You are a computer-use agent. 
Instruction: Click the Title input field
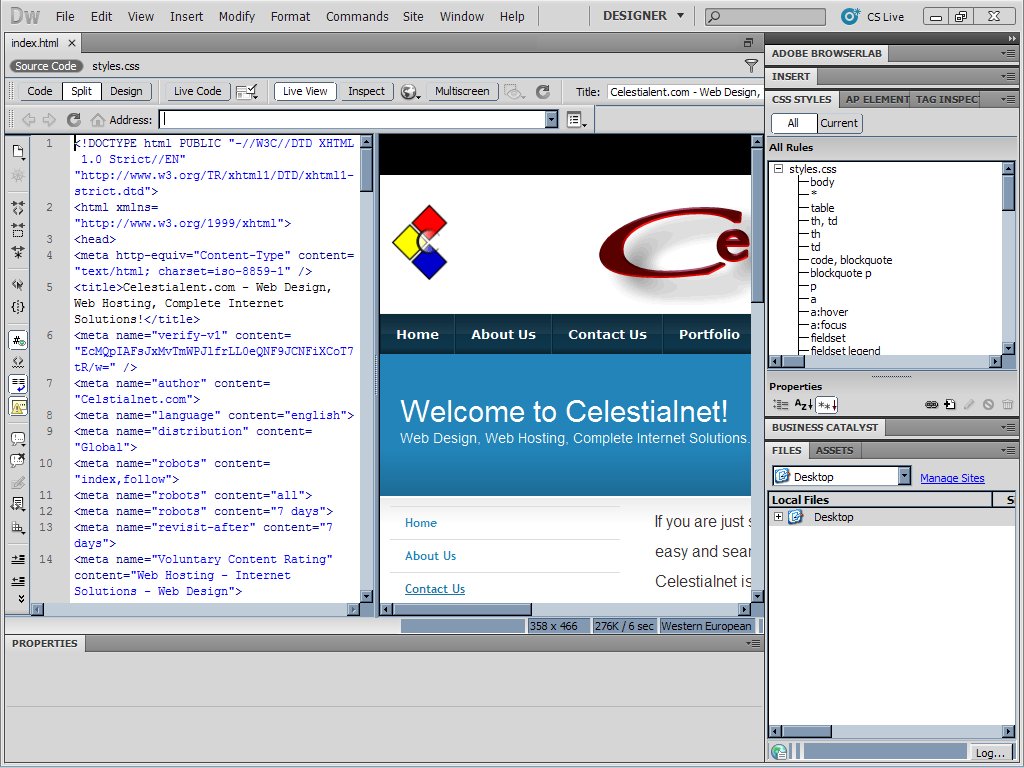[x=684, y=92]
